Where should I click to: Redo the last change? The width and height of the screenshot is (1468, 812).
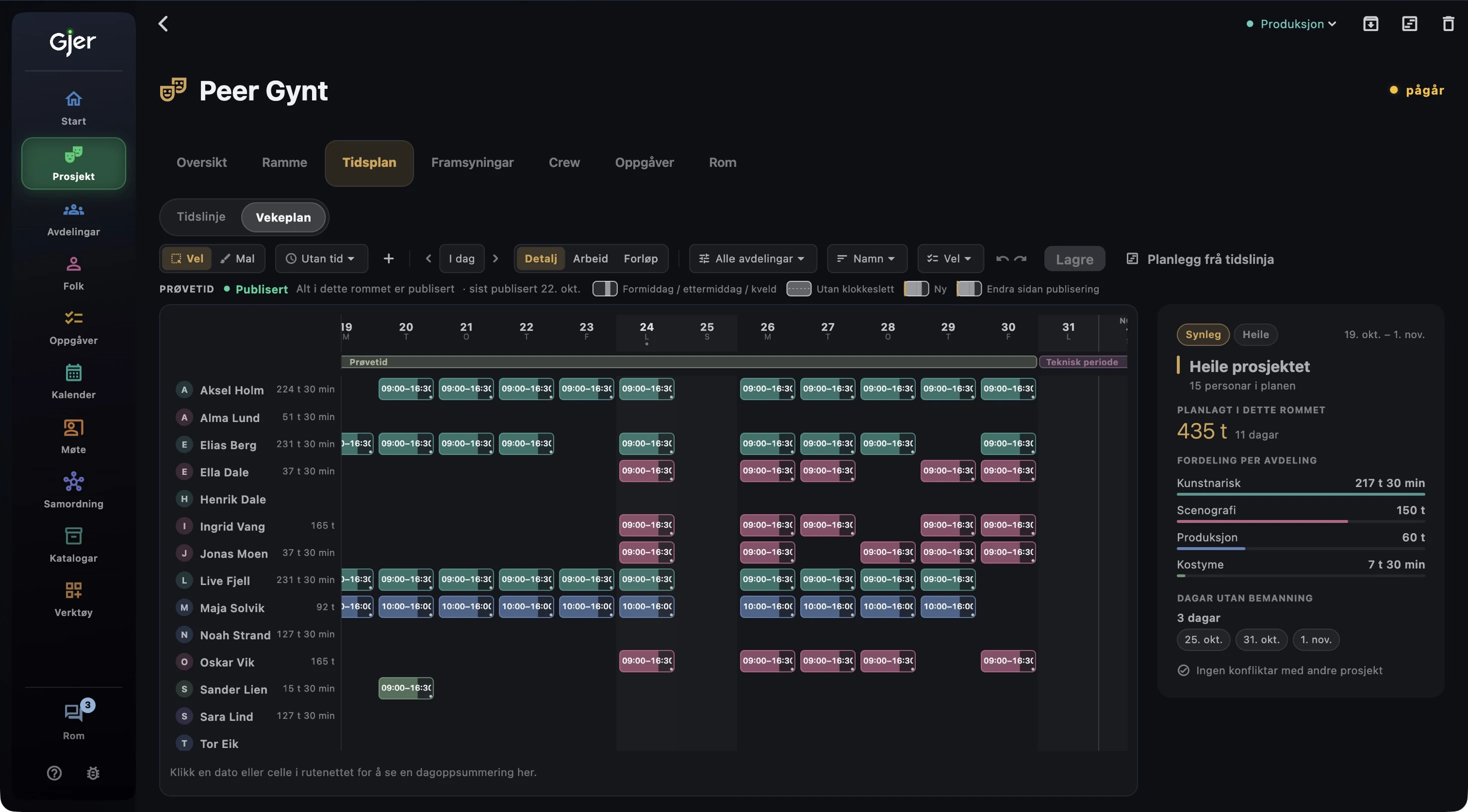click(x=1020, y=258)
